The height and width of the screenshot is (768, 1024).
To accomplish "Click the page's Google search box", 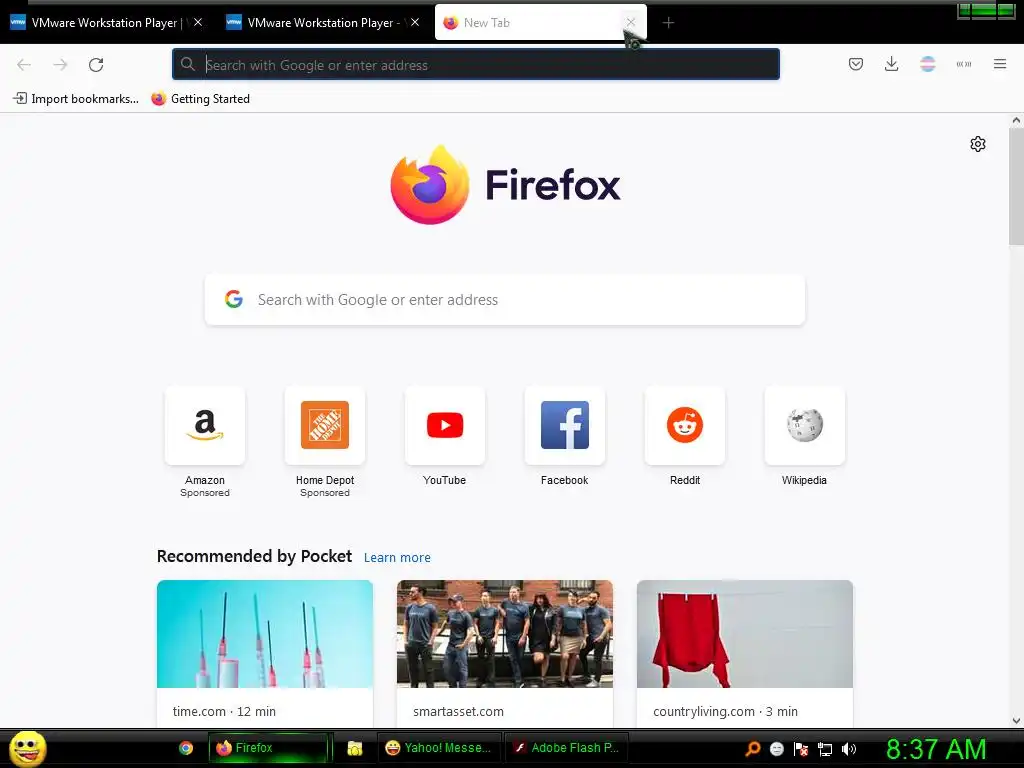I will [x=505, y=300].
